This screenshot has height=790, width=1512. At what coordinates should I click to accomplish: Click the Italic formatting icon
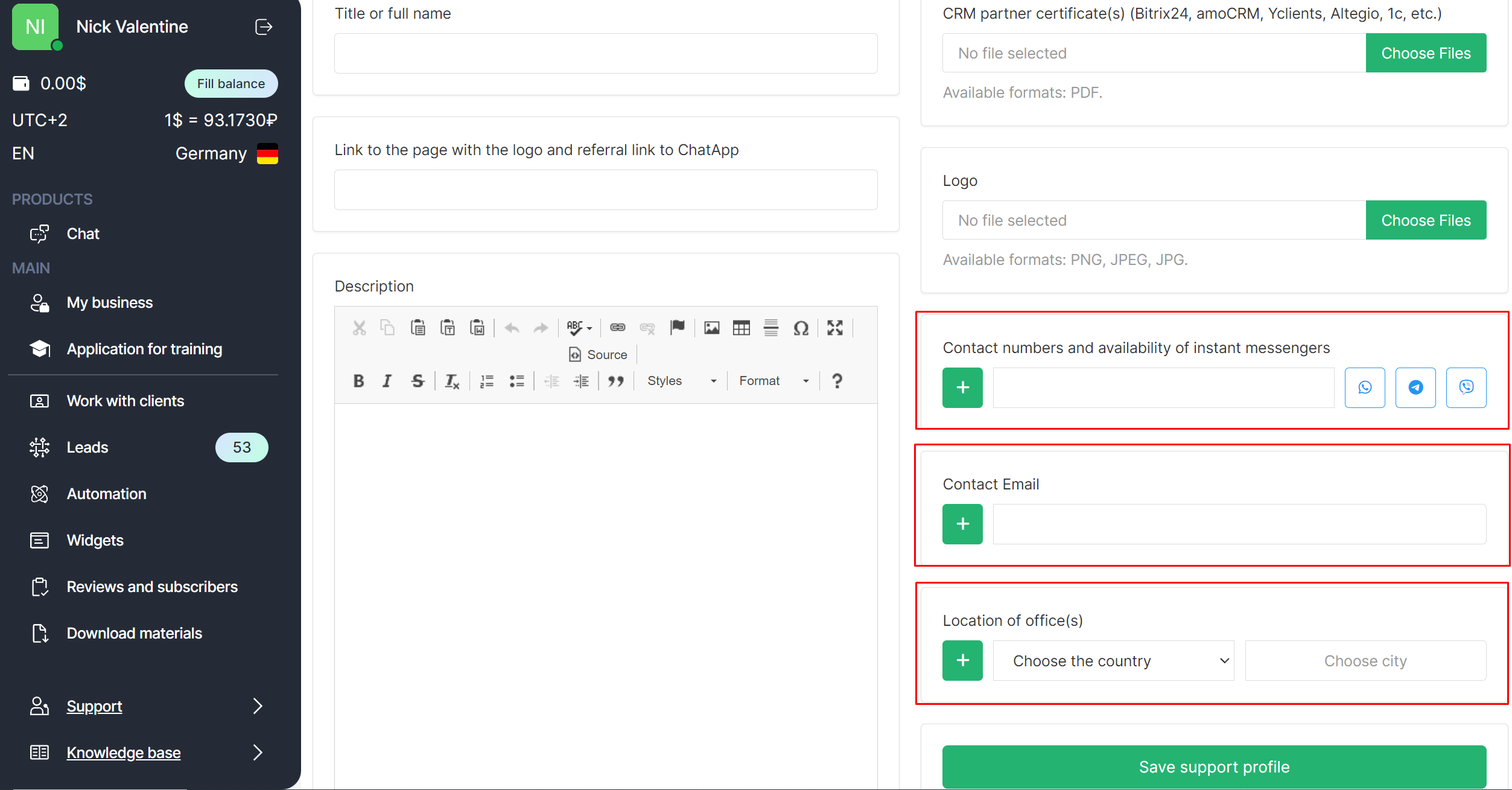coord(387,381)
